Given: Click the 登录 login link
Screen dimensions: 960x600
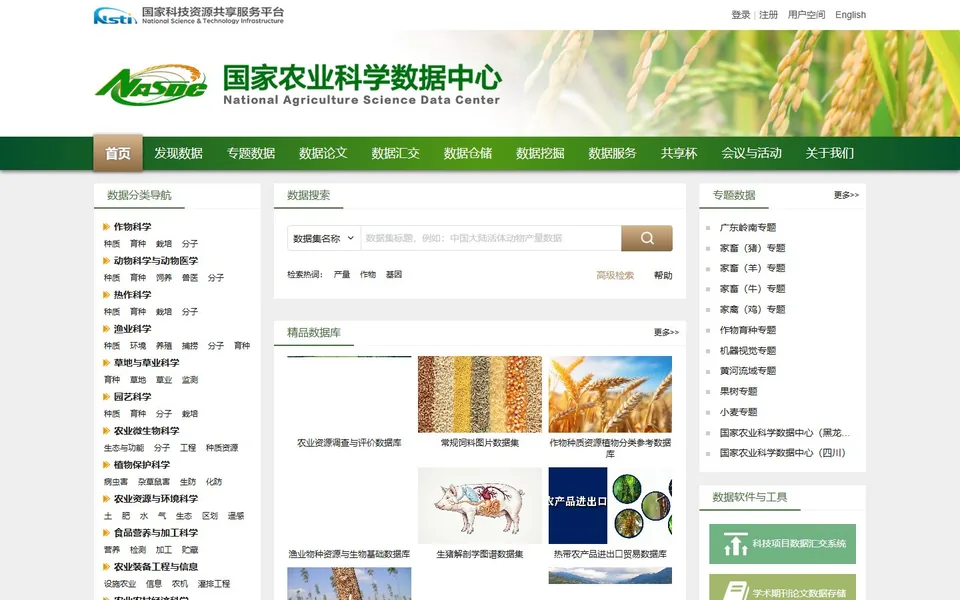Looking at the screenshot, I should [741, 15].
